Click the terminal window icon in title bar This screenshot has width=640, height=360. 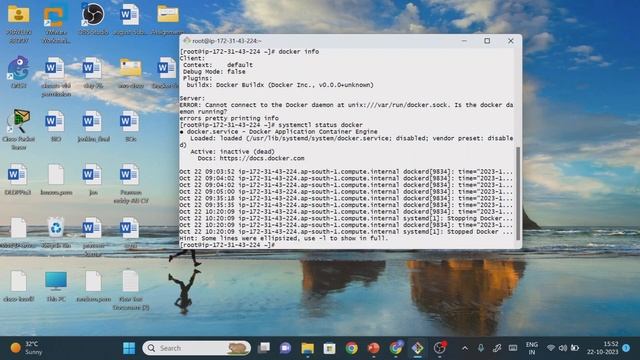(x=187, y=40)
